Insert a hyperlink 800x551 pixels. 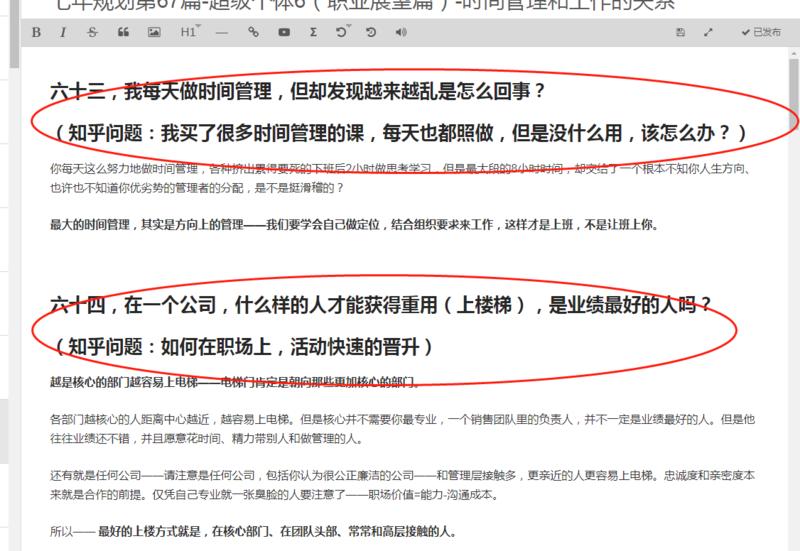click(253, 32)
